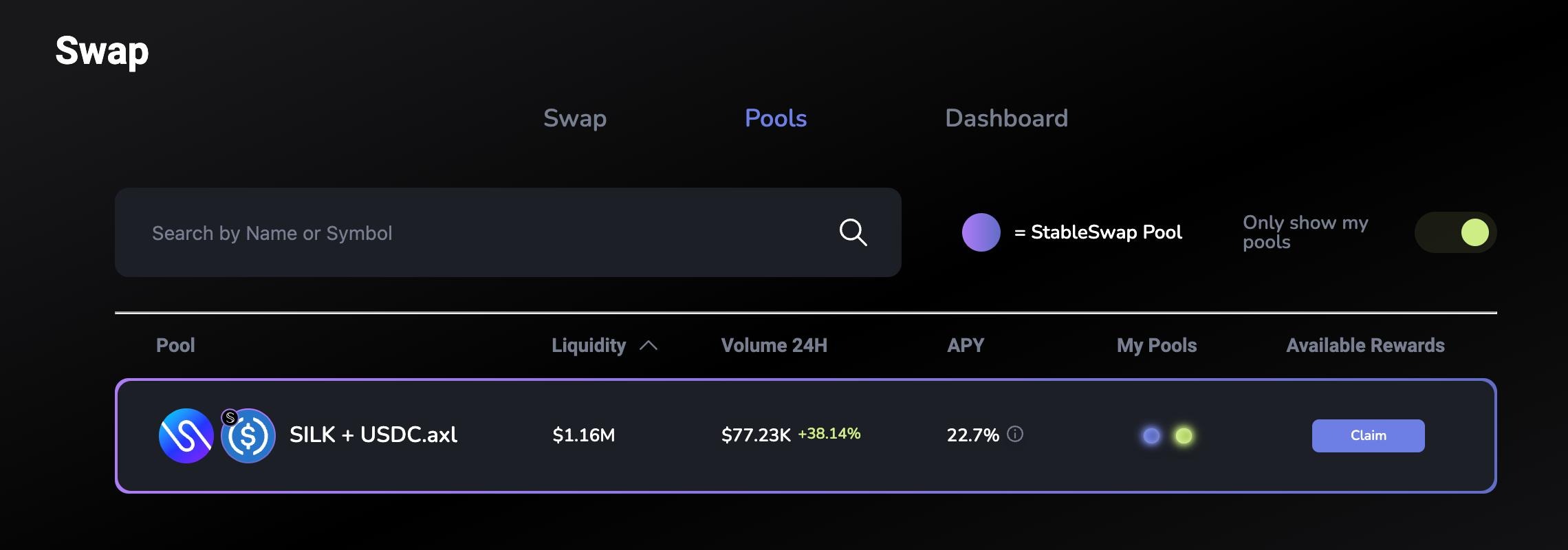Click the purple StableSwap Pool legend circle

(x=981, y=232)
